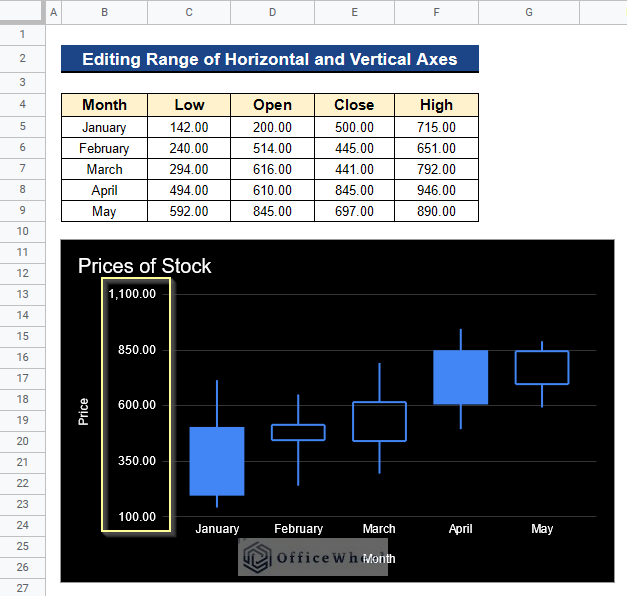Click the cell with value 294.00
The width and height of the screenshot is (627, 596).
[189, 169]
